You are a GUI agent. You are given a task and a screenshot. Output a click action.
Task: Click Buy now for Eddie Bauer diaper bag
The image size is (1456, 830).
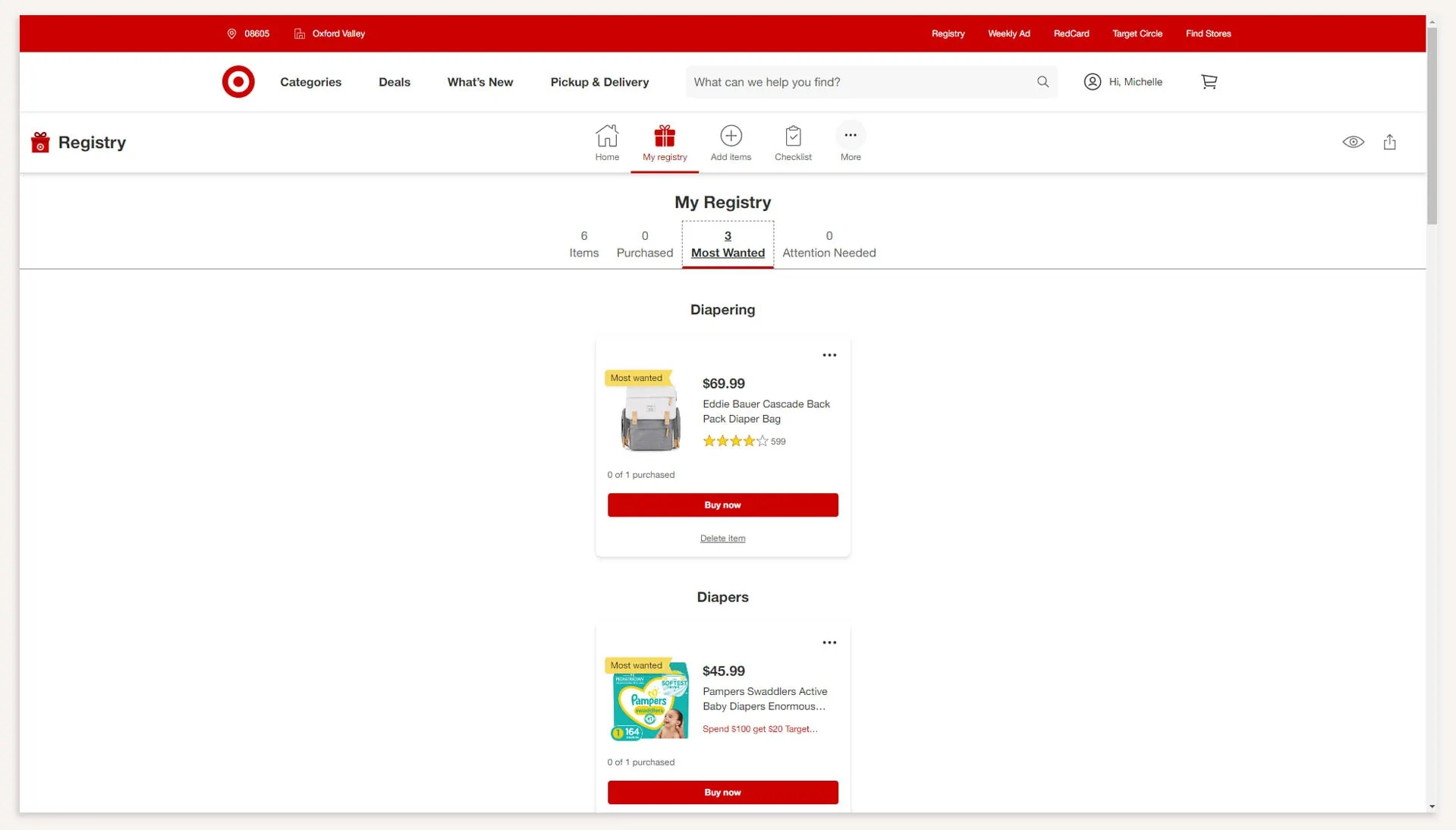point(722,505)
